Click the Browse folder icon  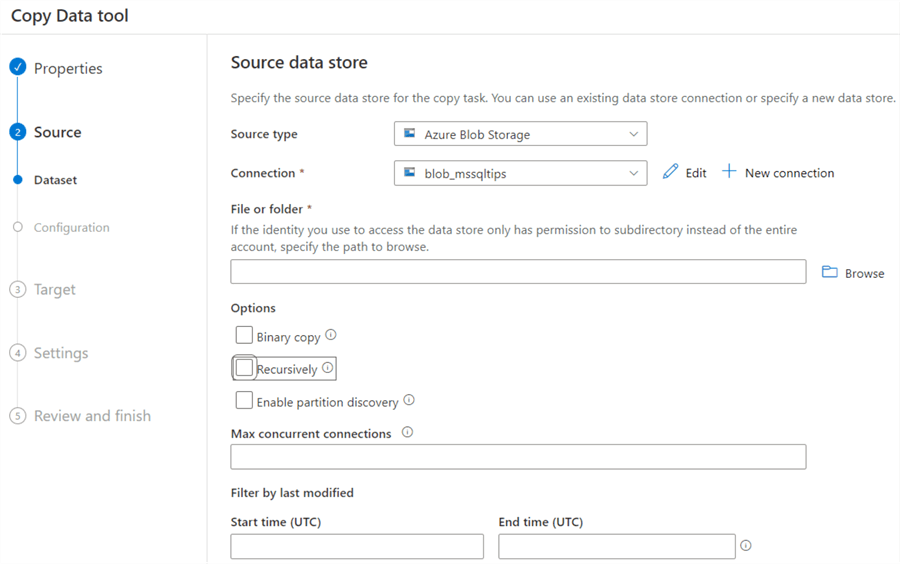click(x=829, y=272)
